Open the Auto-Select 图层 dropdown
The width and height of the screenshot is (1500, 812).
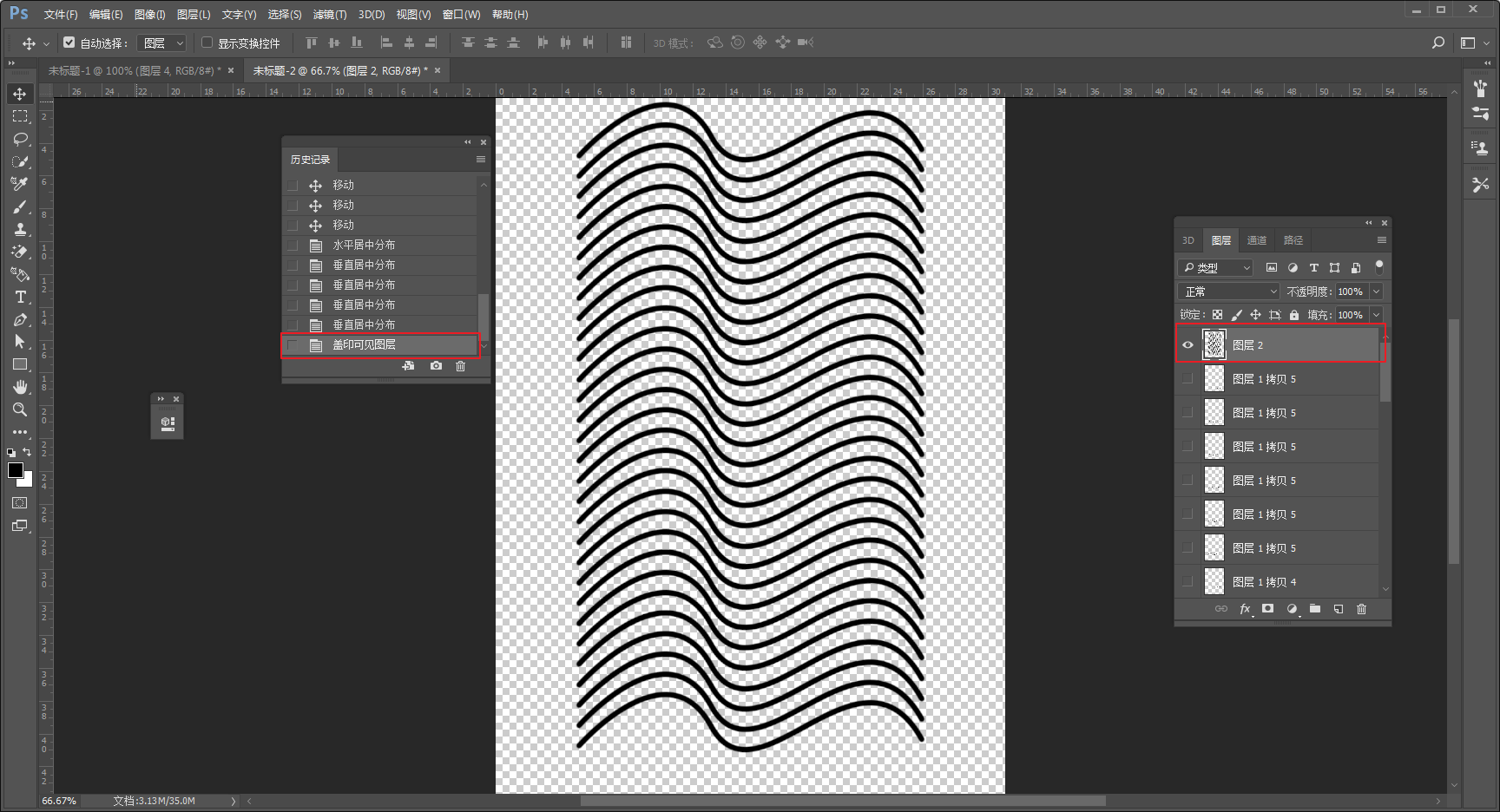coord(163,43)
